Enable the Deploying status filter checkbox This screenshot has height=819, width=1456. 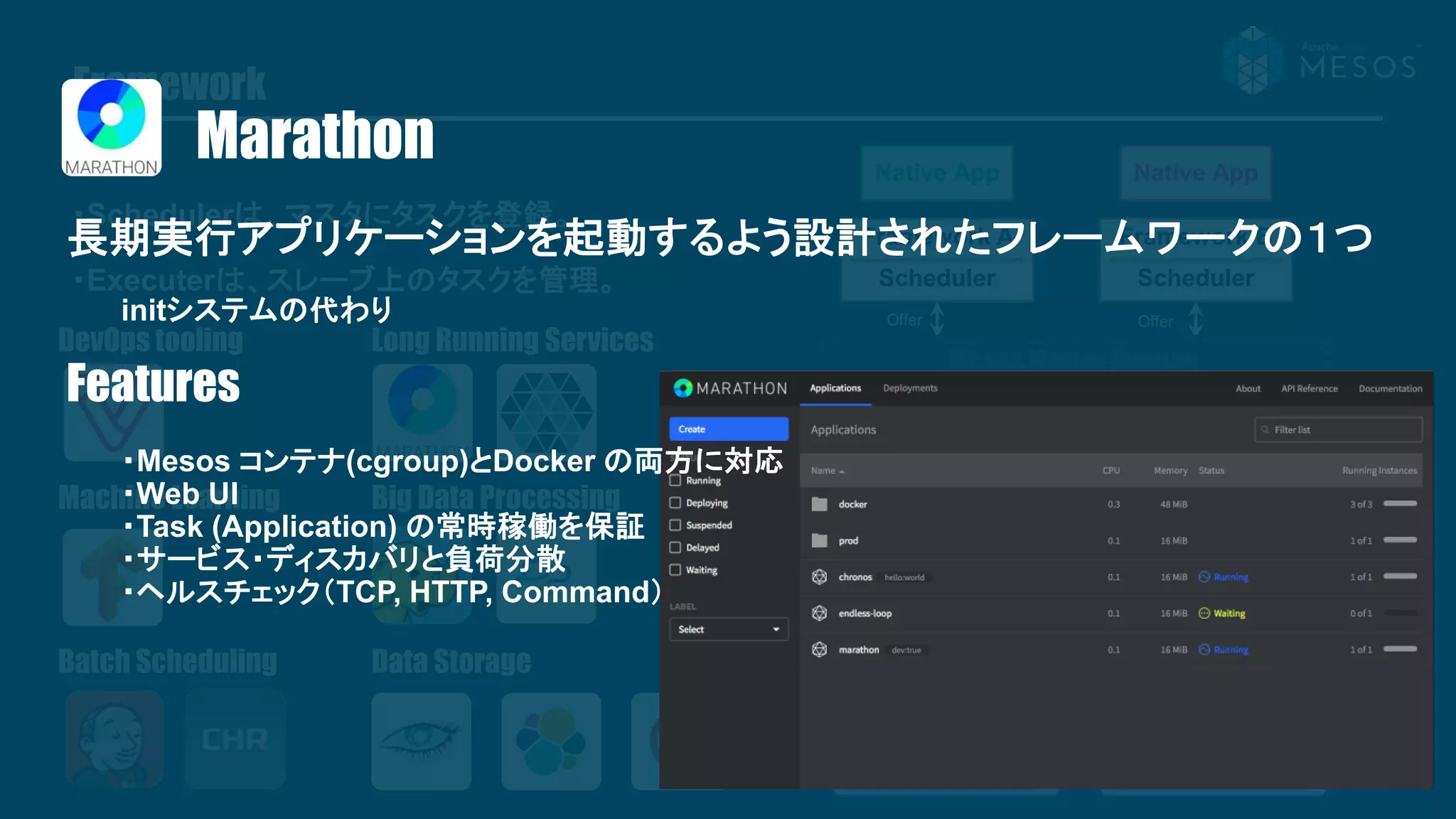click(x=675, y=503)
